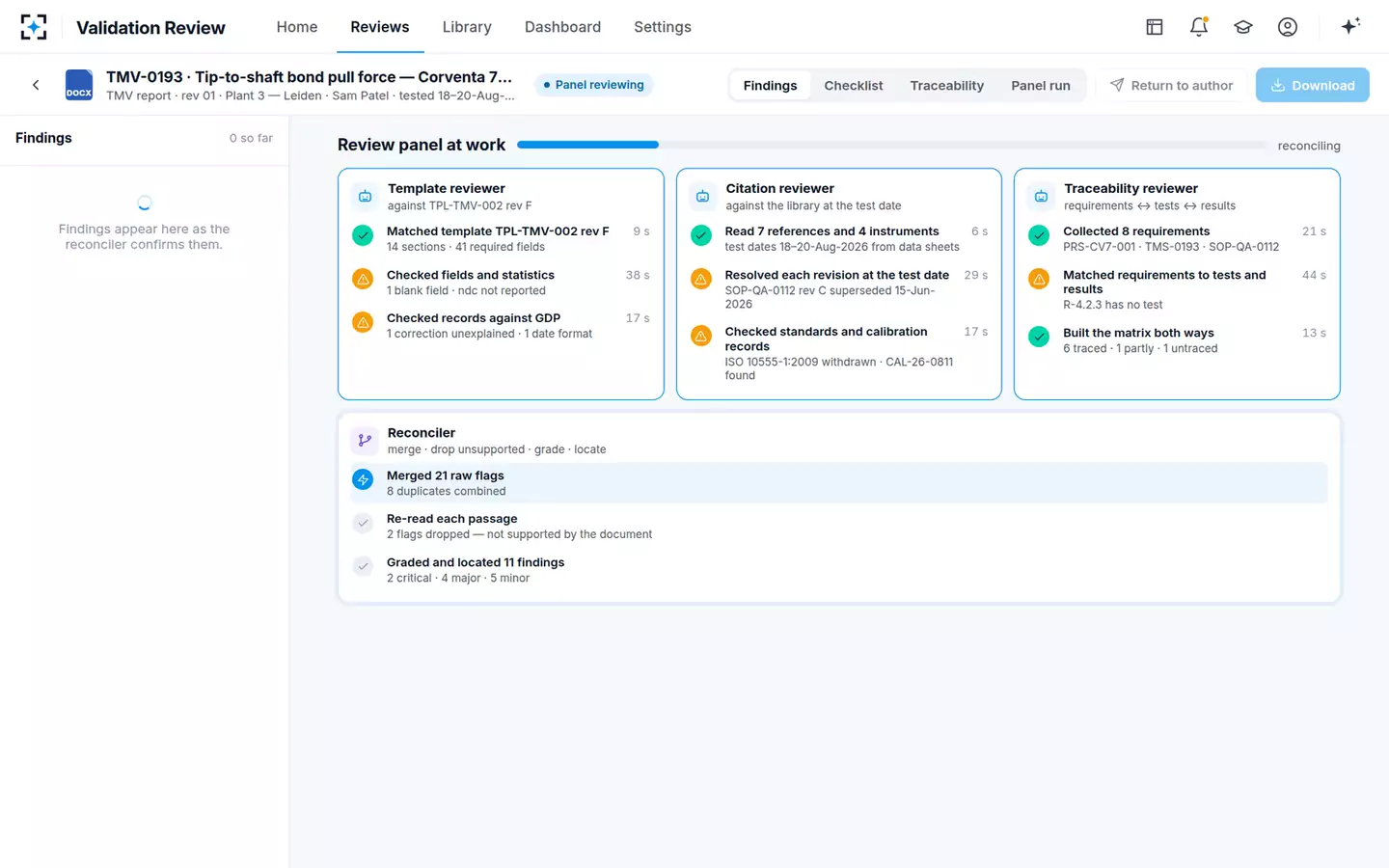Viewport: 1389px width, 868px height.
Task: Select the 'Merged 21 raw flags' row
Action: point(839,482)
